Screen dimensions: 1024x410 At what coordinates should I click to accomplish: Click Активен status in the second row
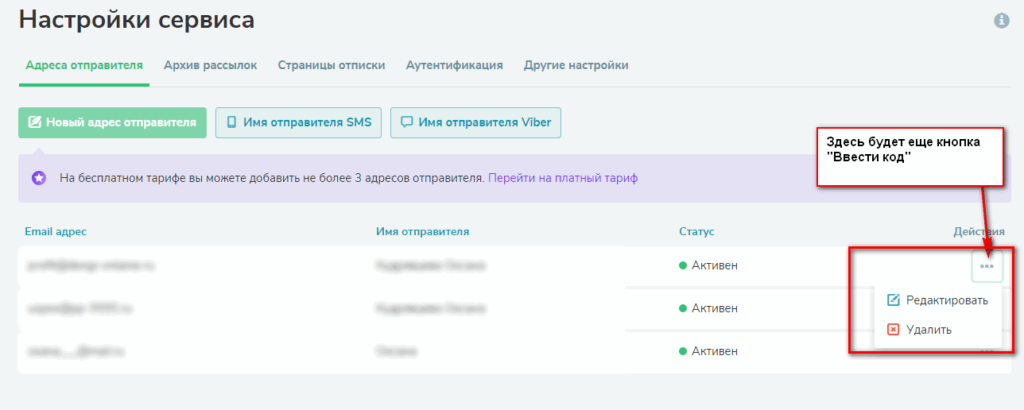click(708, 308)
